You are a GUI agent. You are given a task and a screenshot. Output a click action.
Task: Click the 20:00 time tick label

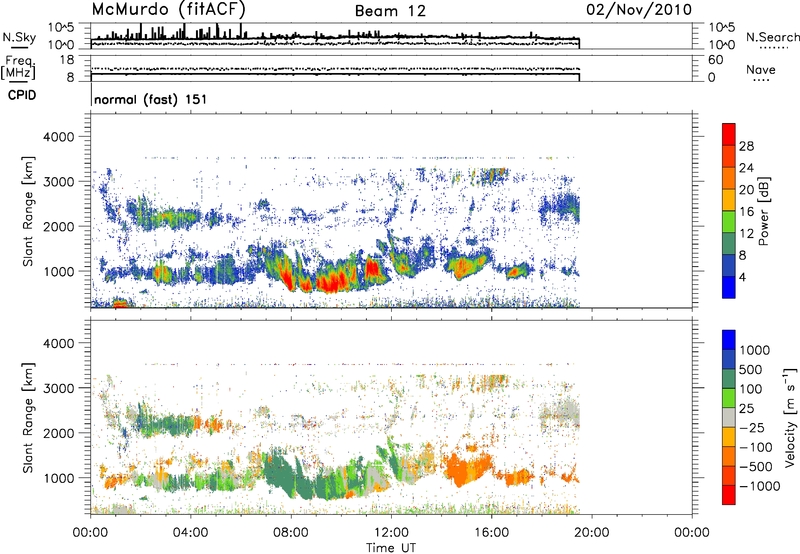[591, 533]
